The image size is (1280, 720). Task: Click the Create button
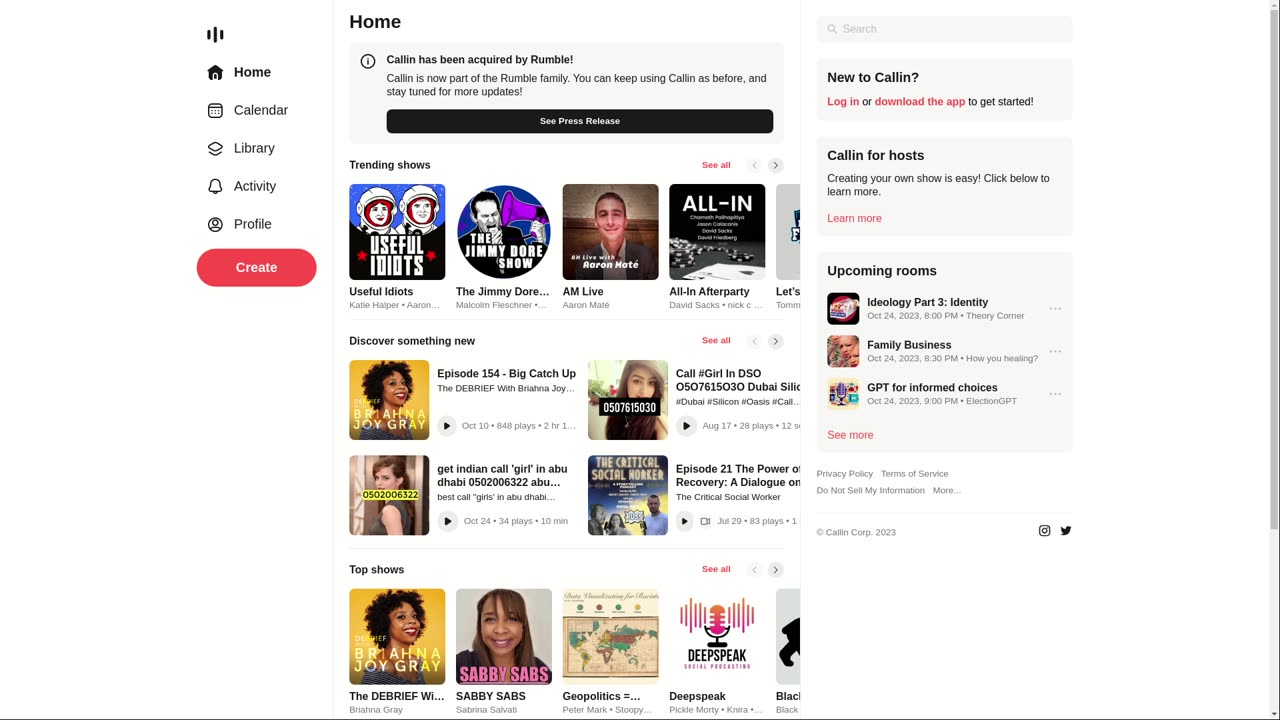(256, 268)
